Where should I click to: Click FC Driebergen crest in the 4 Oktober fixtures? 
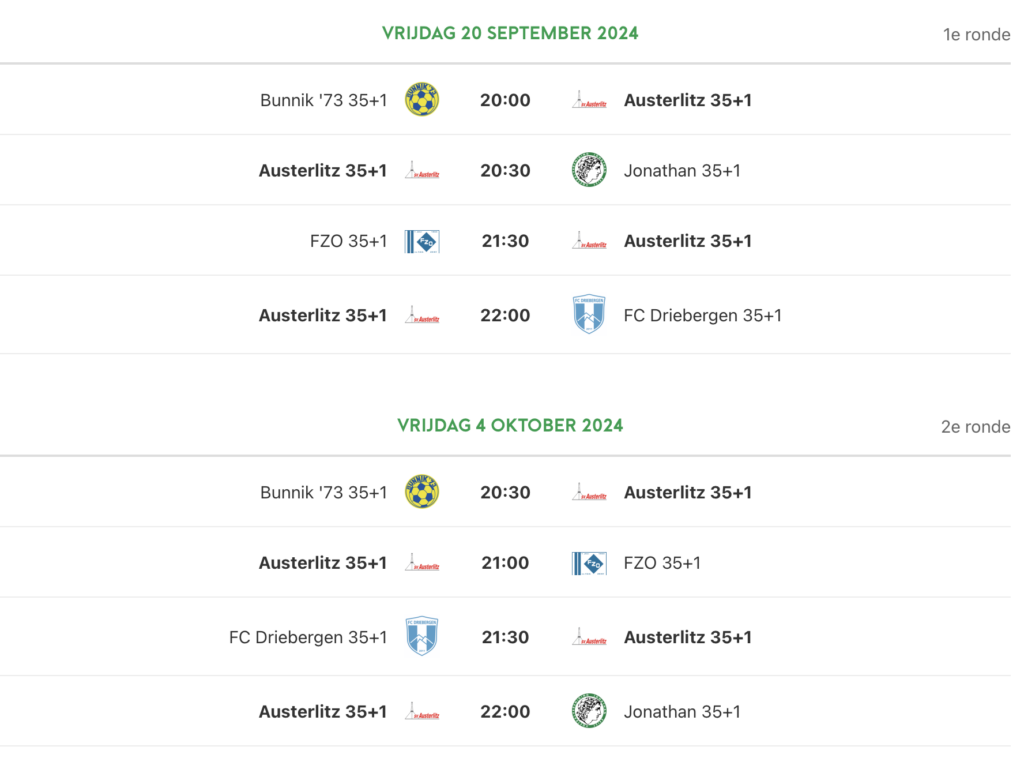421,636
